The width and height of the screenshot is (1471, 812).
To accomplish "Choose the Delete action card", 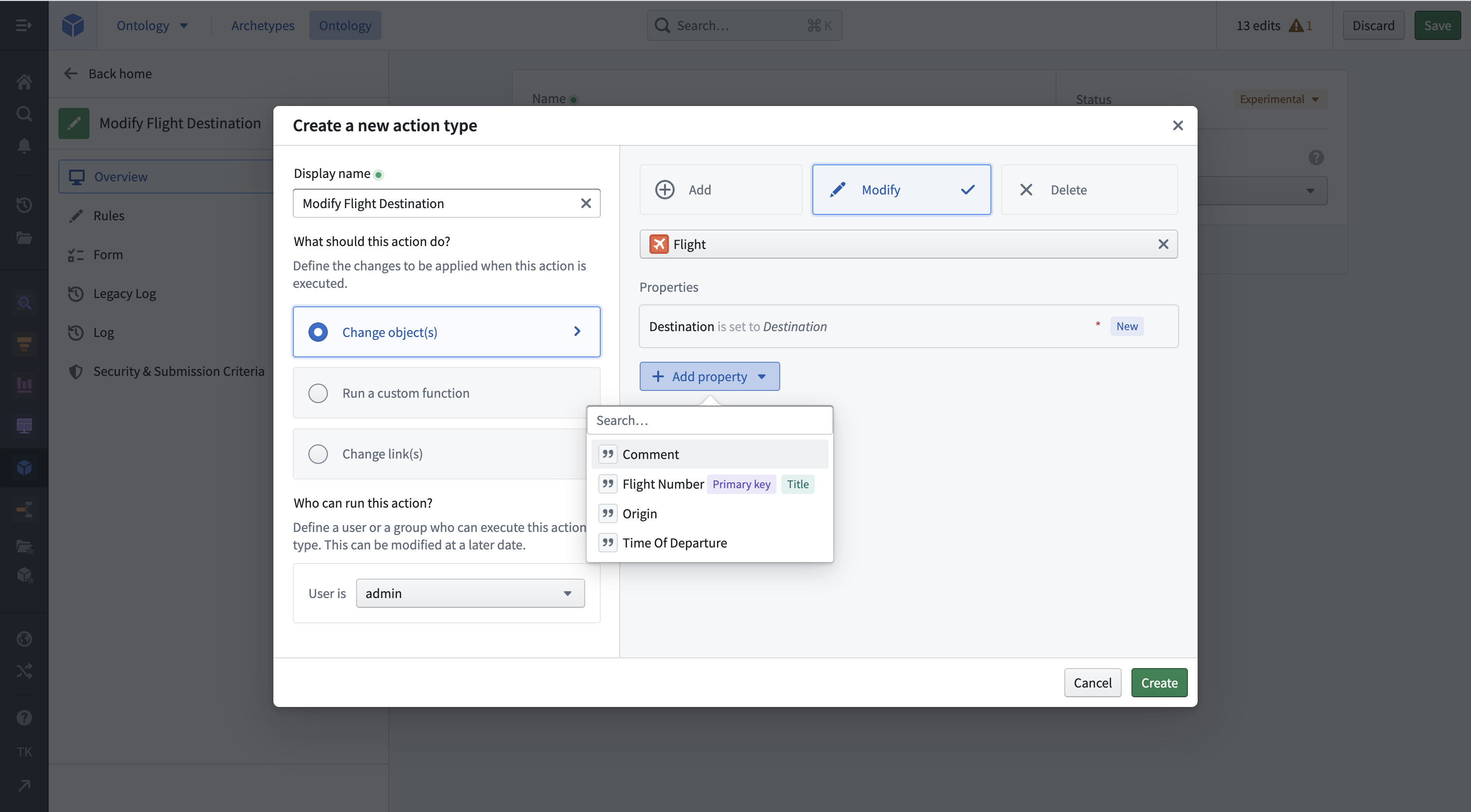I will pos(1089,190).
